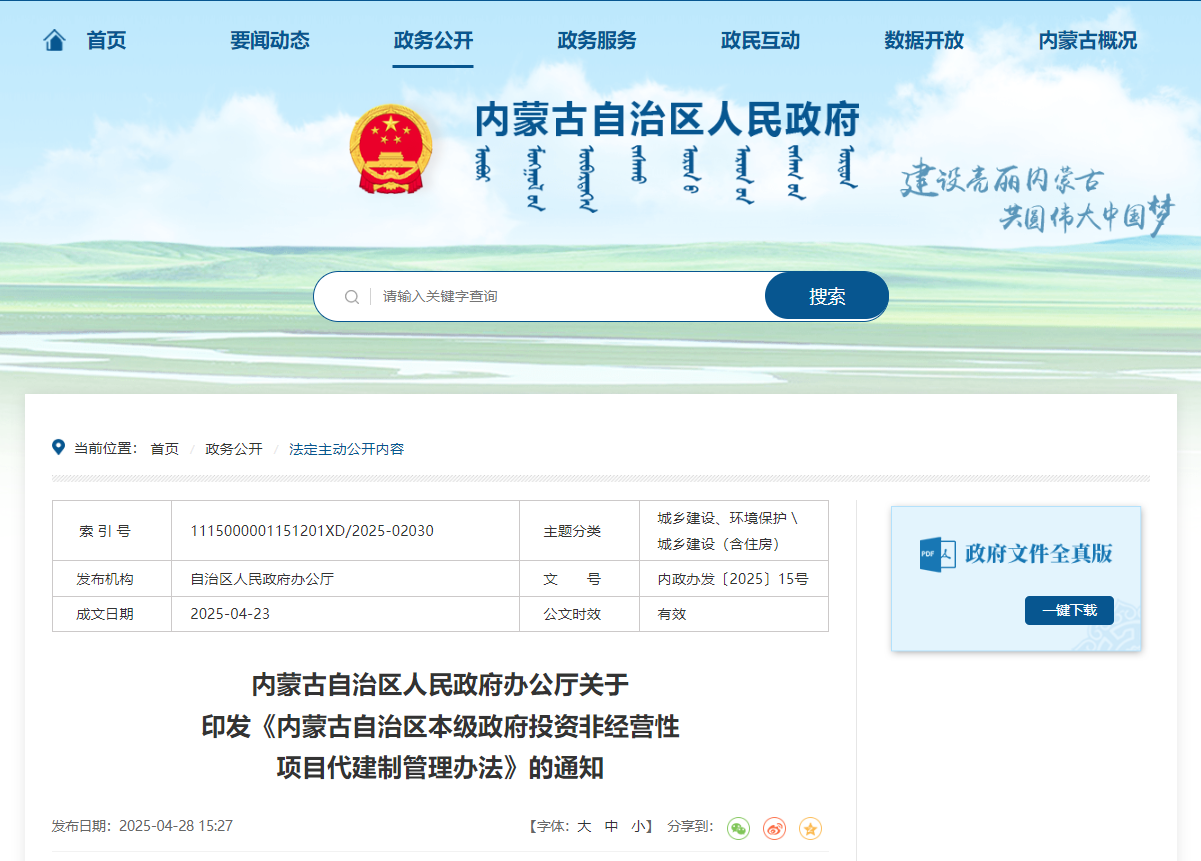The height and width of the screenshot is (861, 1201).
Task: Switch to the 政务服务 tab
Action: click(x=597, y=41)
